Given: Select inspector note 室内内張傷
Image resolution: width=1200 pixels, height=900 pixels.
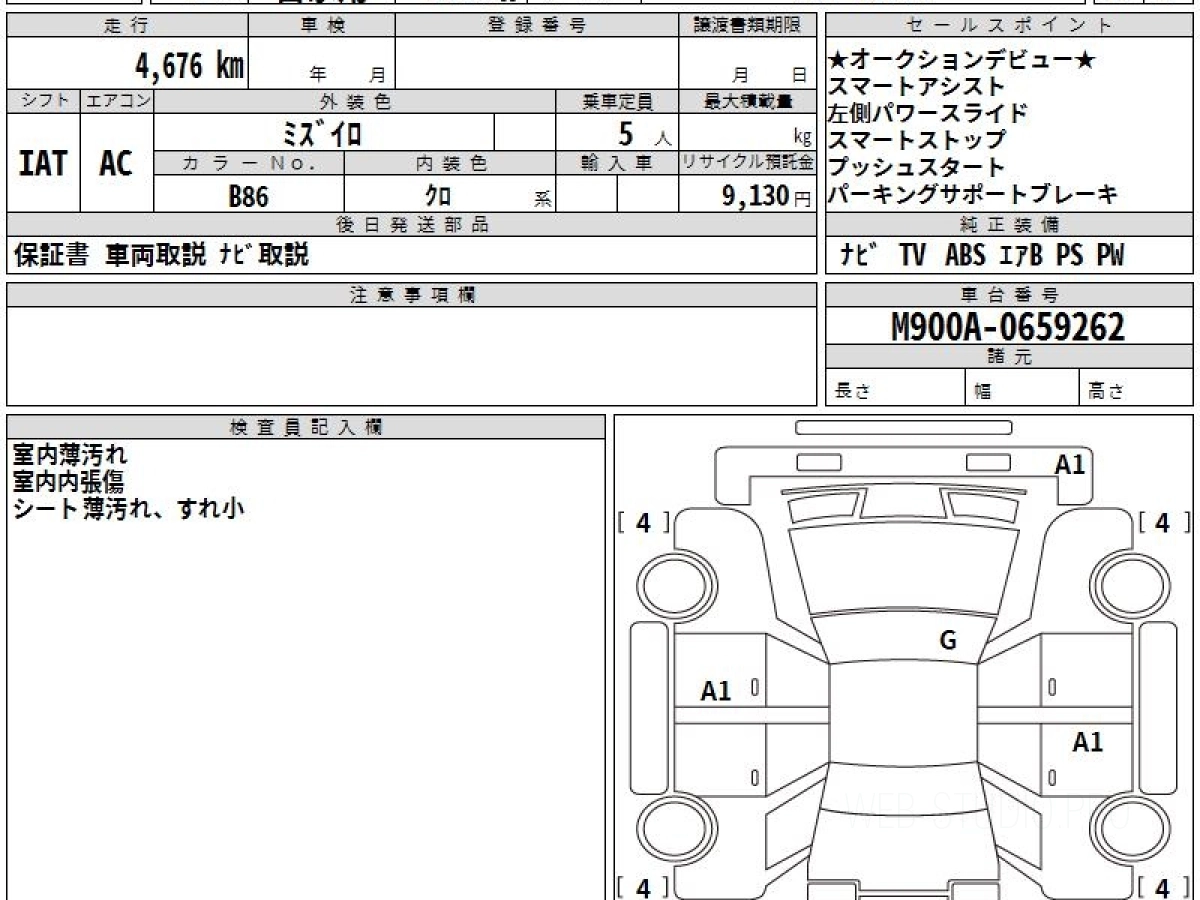Looking at the screenshot, I should (x=69, y=482).
